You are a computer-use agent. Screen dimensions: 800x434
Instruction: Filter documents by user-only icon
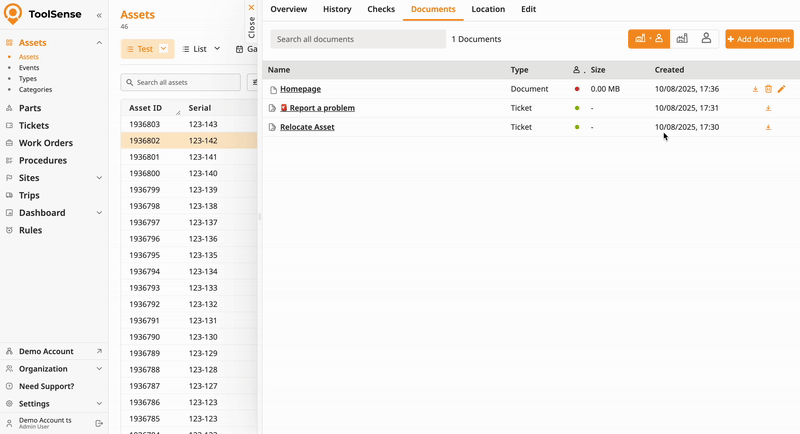[x=706, y=39]
